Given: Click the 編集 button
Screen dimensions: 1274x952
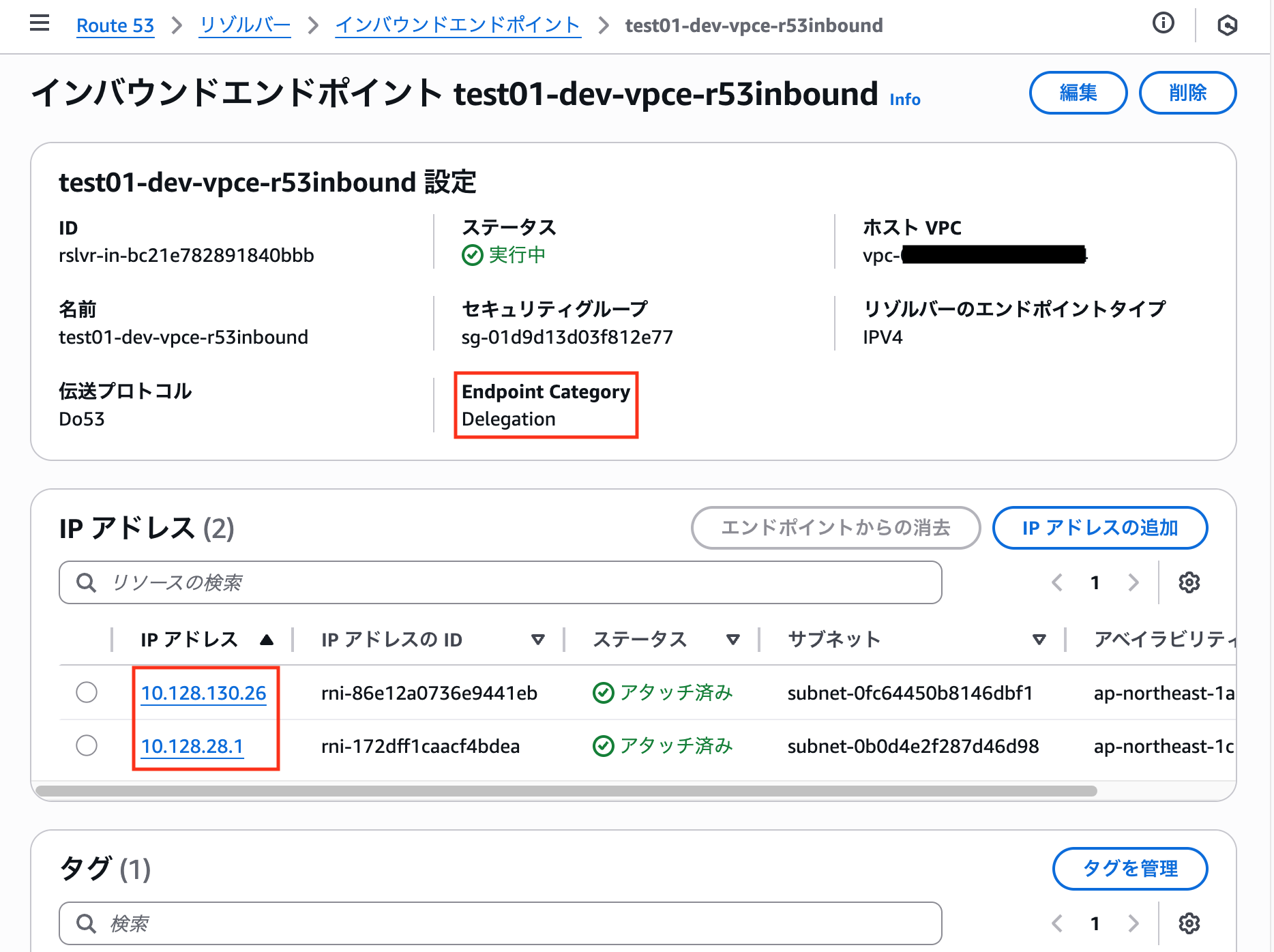Looking at the screenshot, I should point(1078,93).
